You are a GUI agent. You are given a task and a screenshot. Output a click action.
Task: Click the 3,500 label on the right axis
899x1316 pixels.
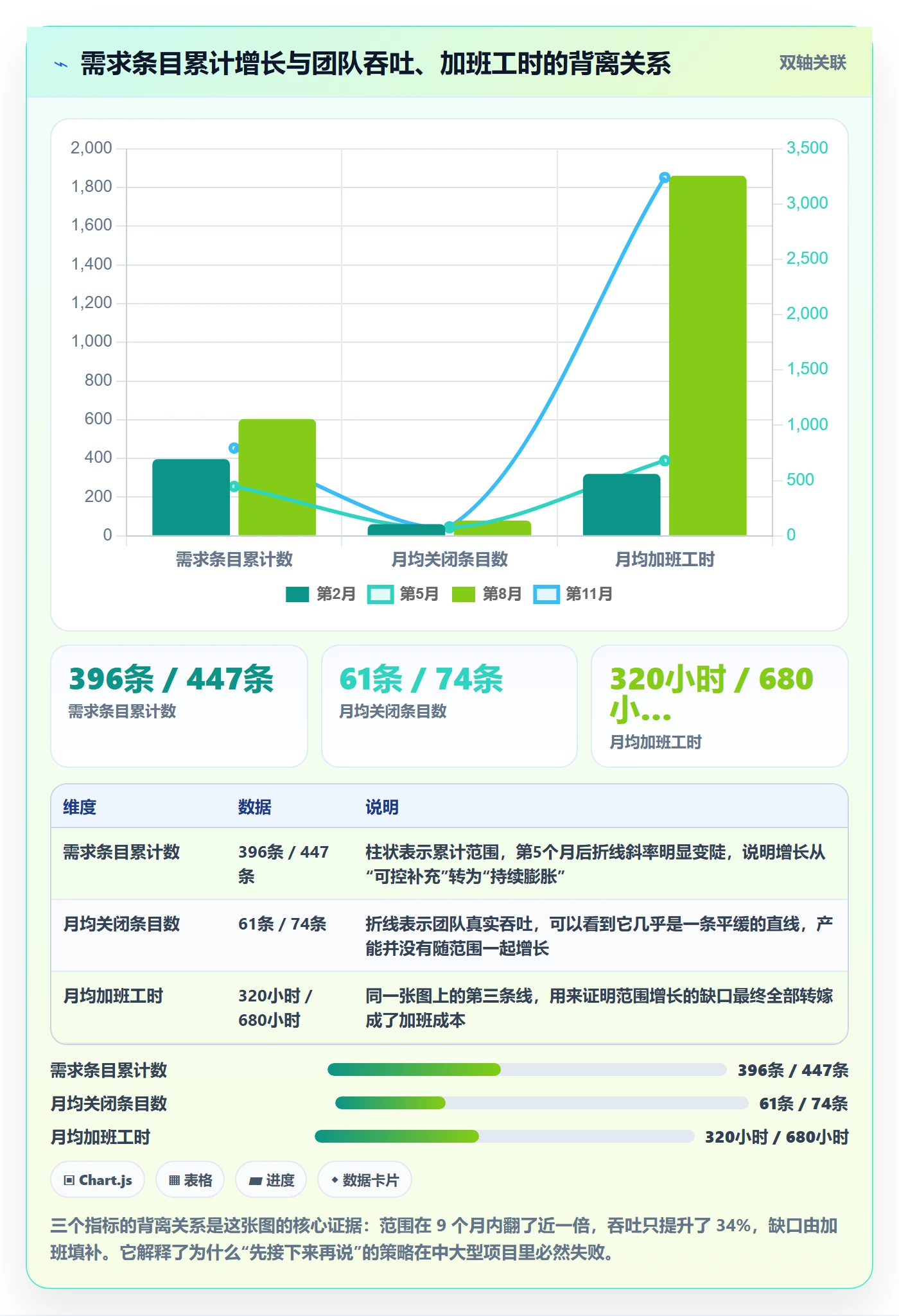pyautogui.click(x=807, y=148)
